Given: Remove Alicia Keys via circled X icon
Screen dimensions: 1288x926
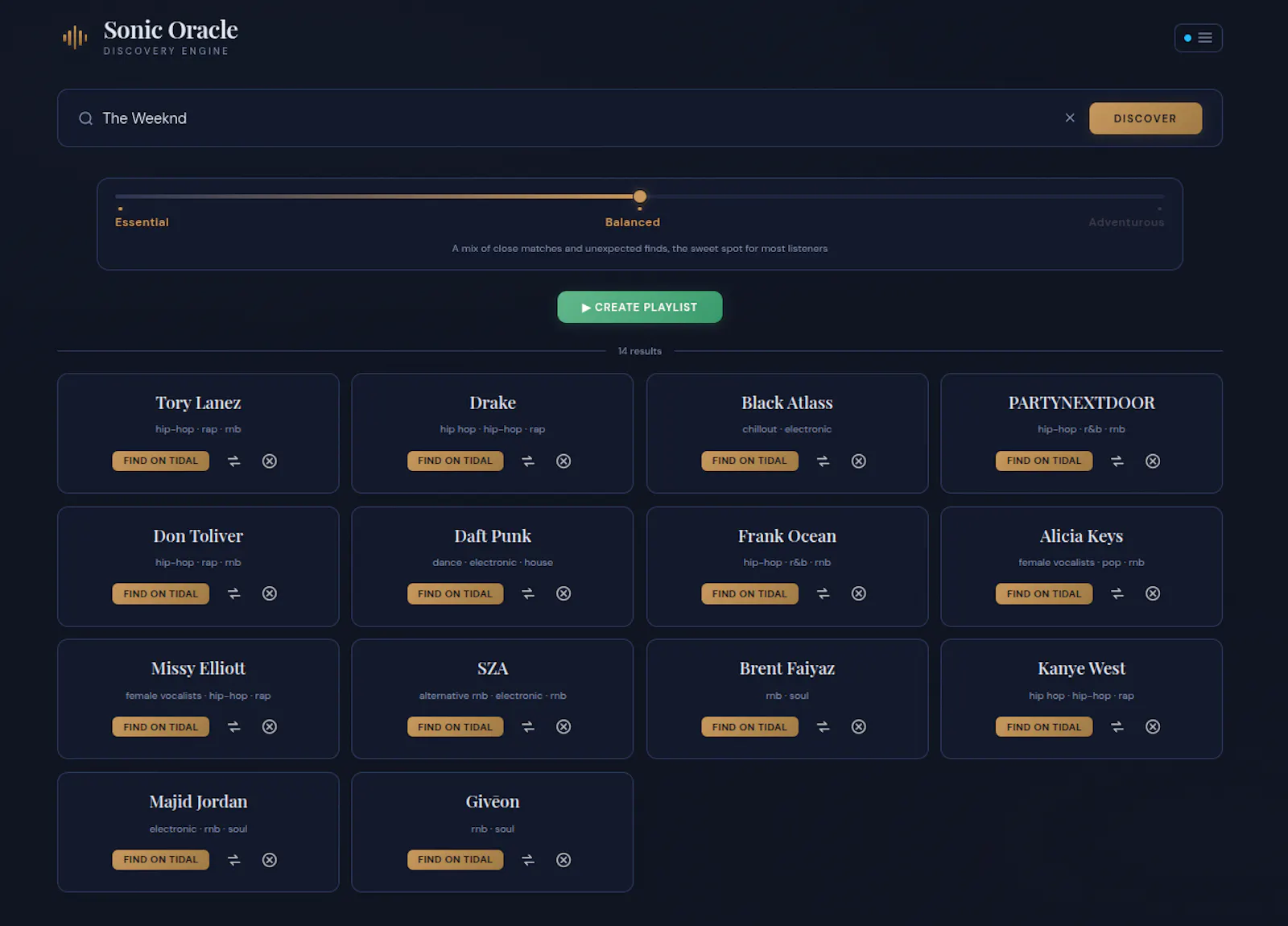Looking at the screenshot, I should click(1153, 593).
